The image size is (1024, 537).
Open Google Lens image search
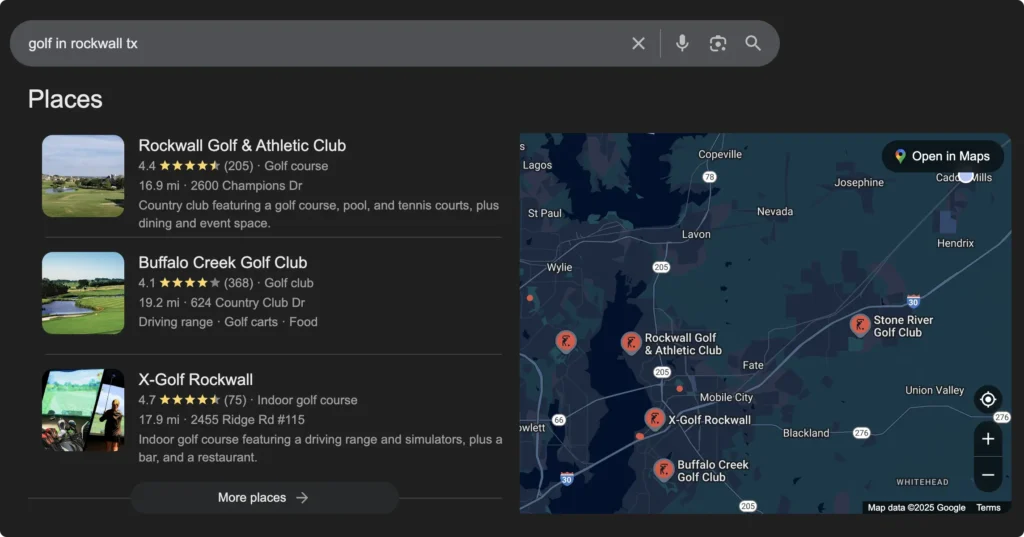[x=717, y=43]
